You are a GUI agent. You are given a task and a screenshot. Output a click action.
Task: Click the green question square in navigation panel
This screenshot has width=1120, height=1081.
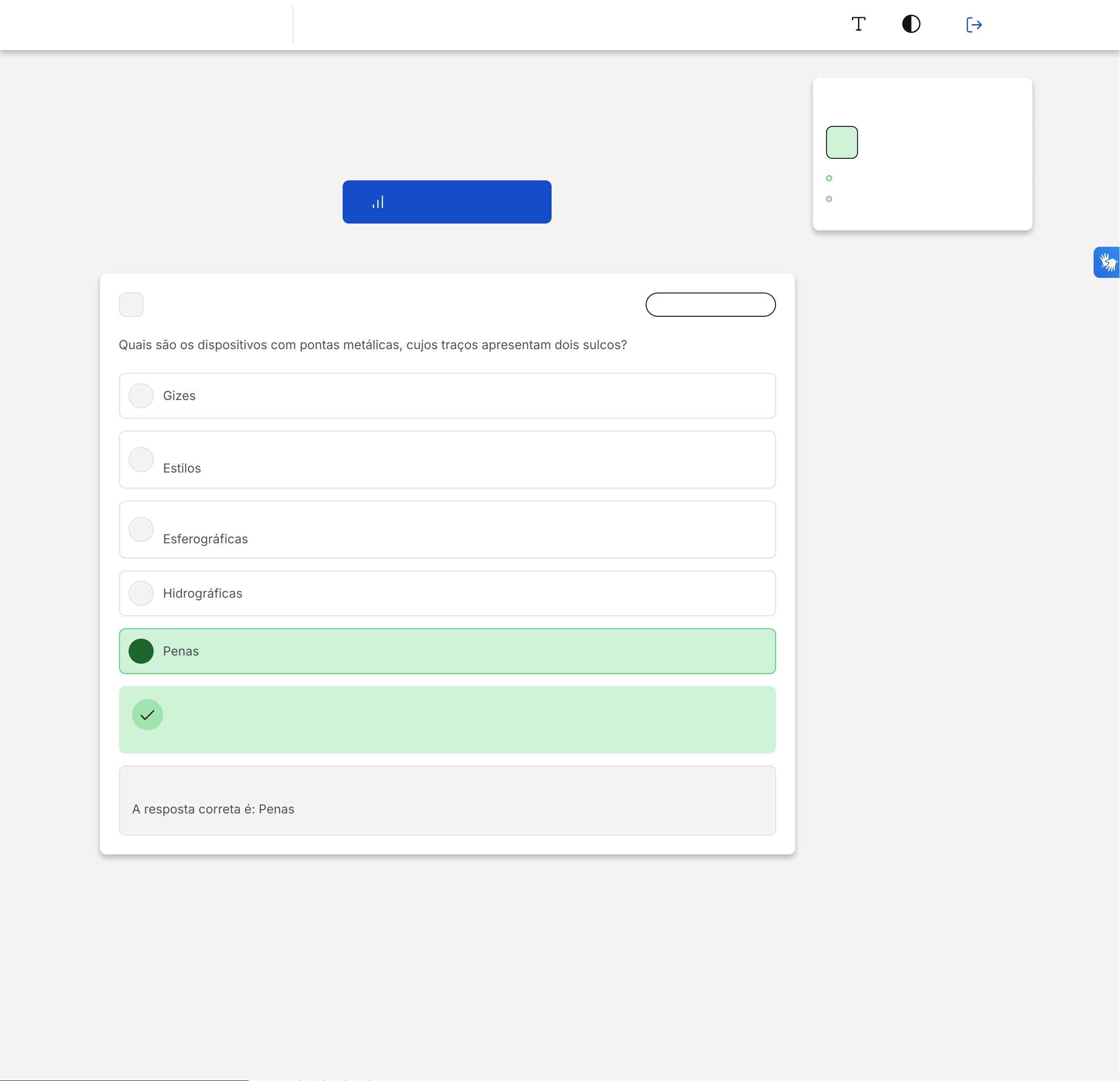pyautogui.click(x=842, y=142)
